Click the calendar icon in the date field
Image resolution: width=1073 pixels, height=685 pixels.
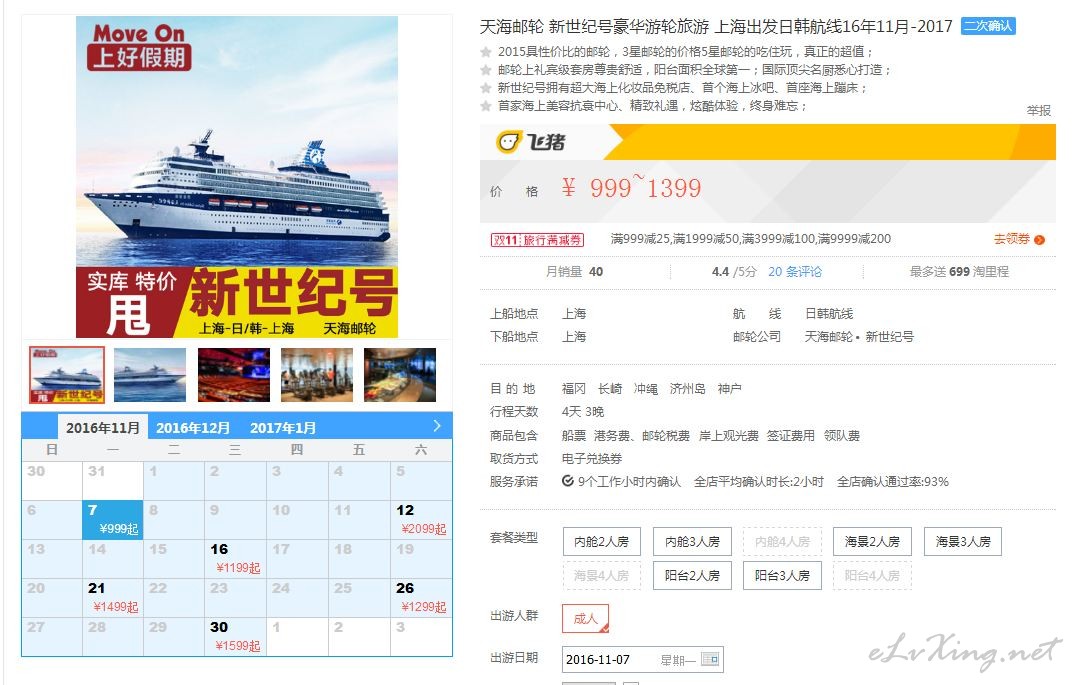(x=710, y=660)
